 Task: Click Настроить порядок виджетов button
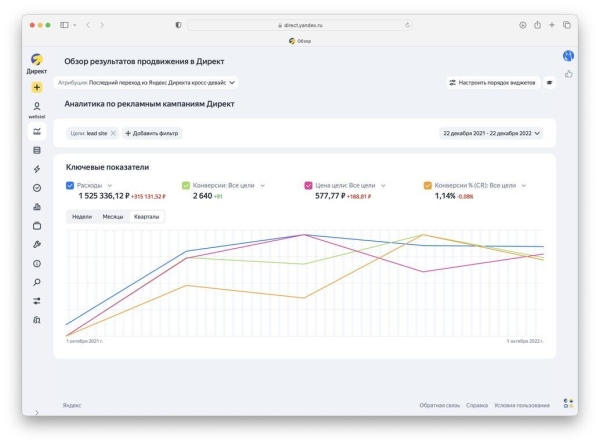coord(492,82)
